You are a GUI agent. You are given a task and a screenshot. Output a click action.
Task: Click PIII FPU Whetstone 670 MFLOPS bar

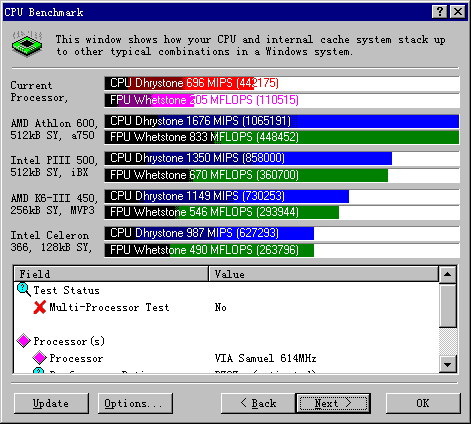click(x=282, y=175)
